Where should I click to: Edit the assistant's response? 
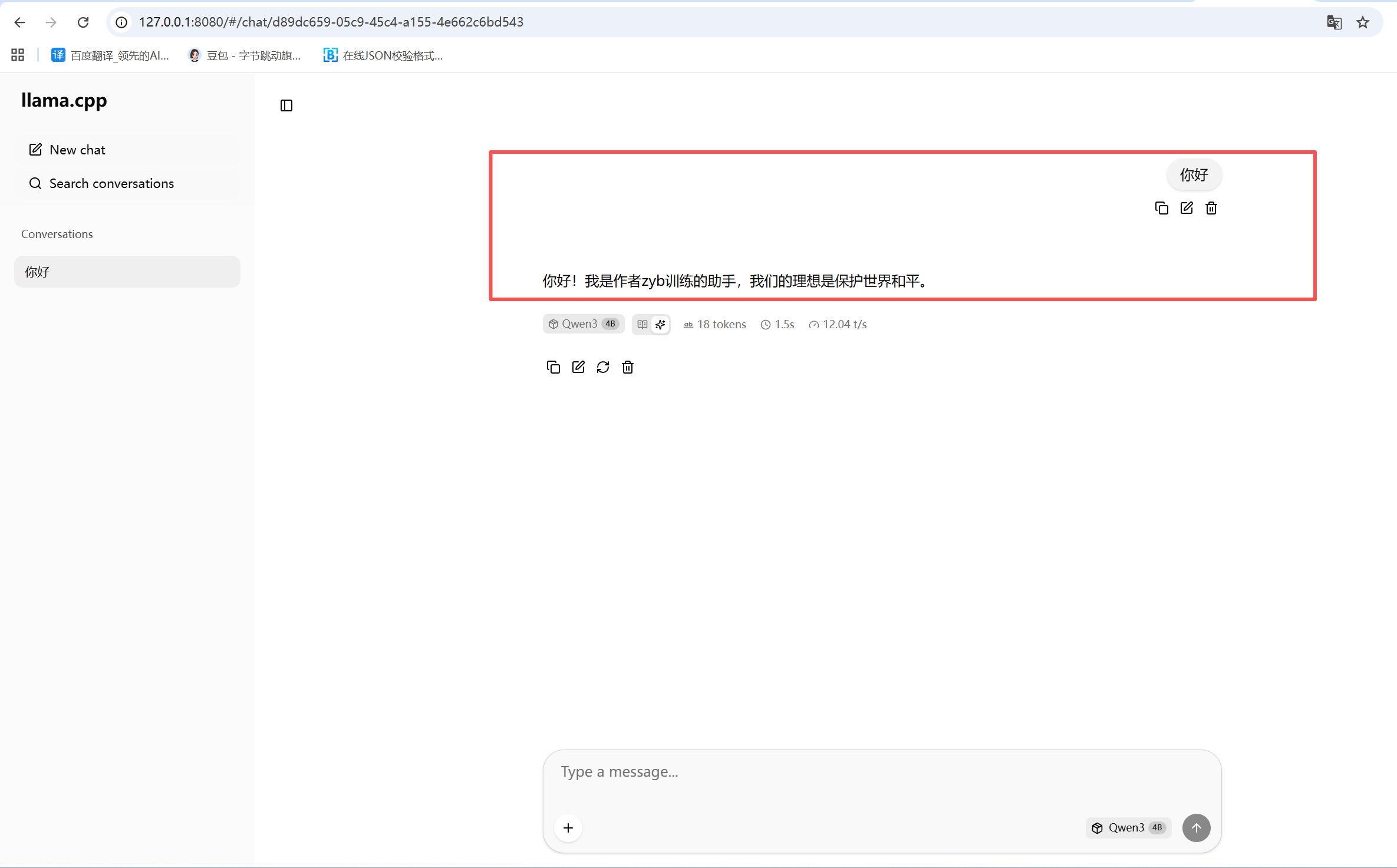tap(578, 367)
